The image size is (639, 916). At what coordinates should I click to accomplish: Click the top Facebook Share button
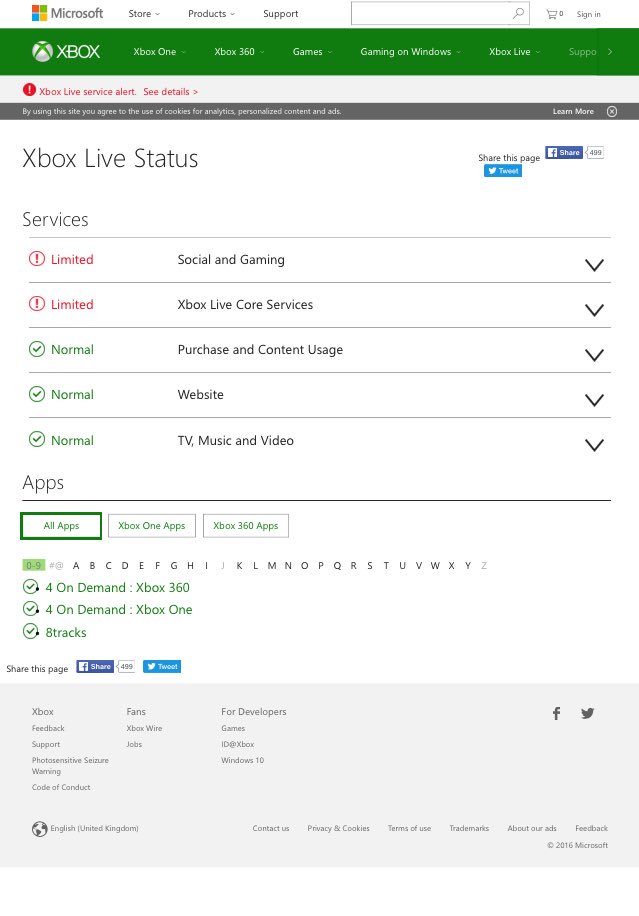(564, 152)
